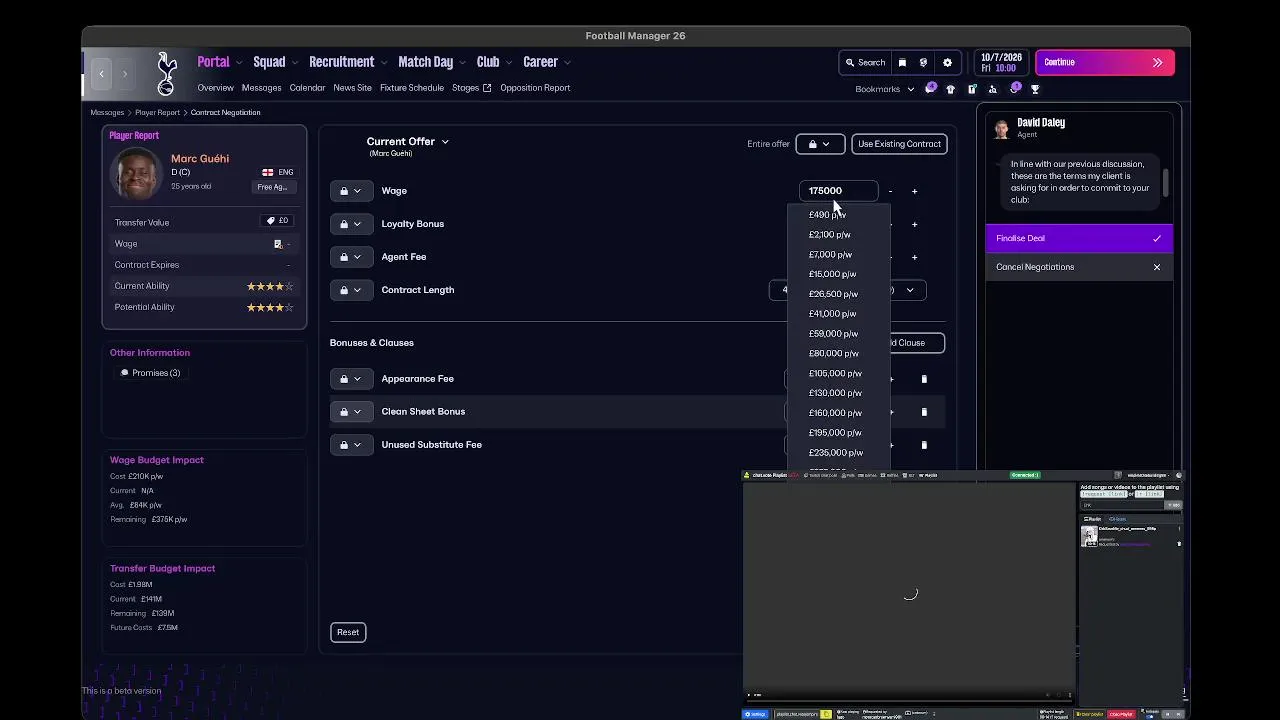Go back with the left navigation arrow

101,74
